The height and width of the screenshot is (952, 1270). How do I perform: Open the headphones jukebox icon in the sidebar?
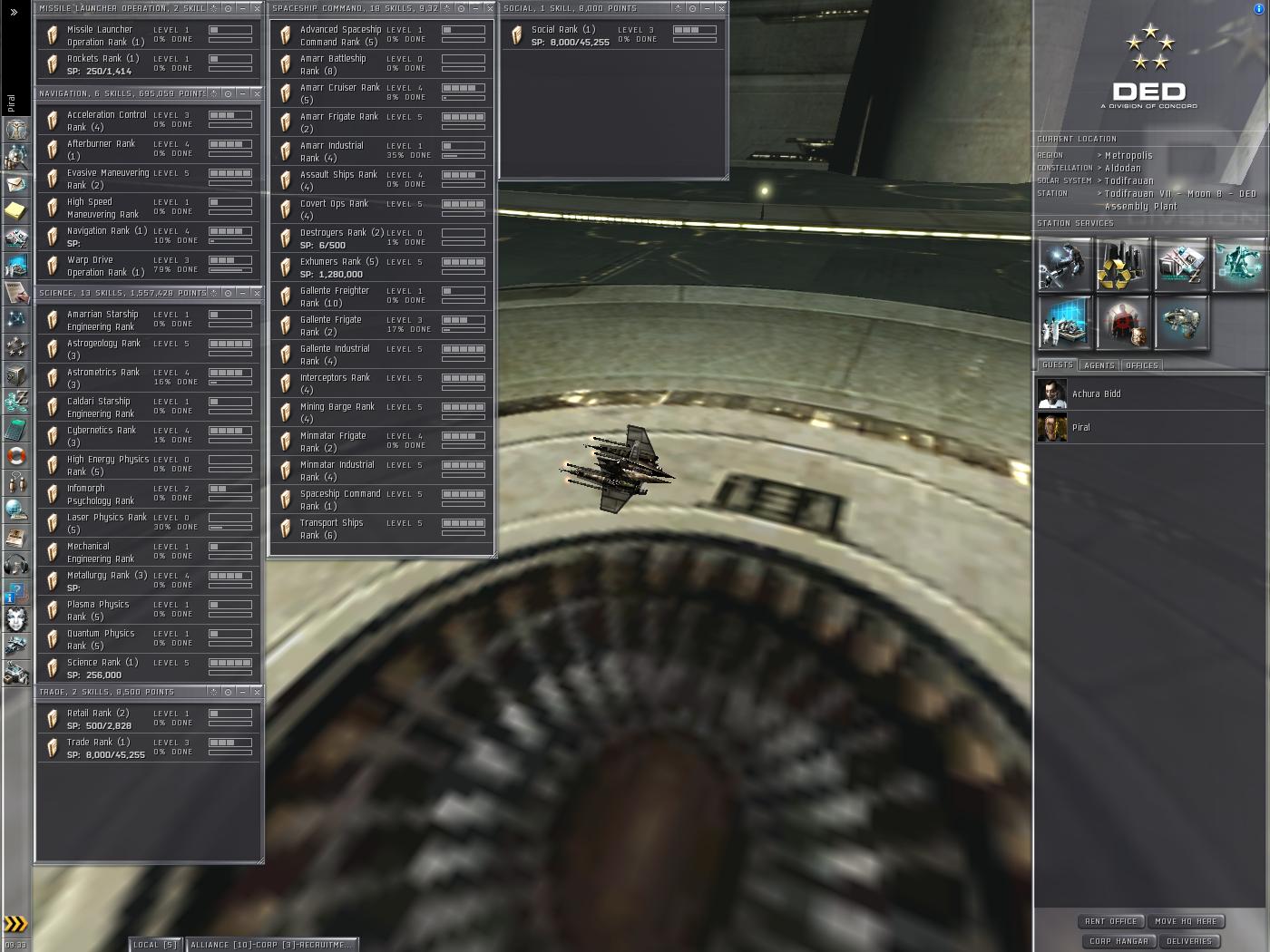[x=16, y=564]
